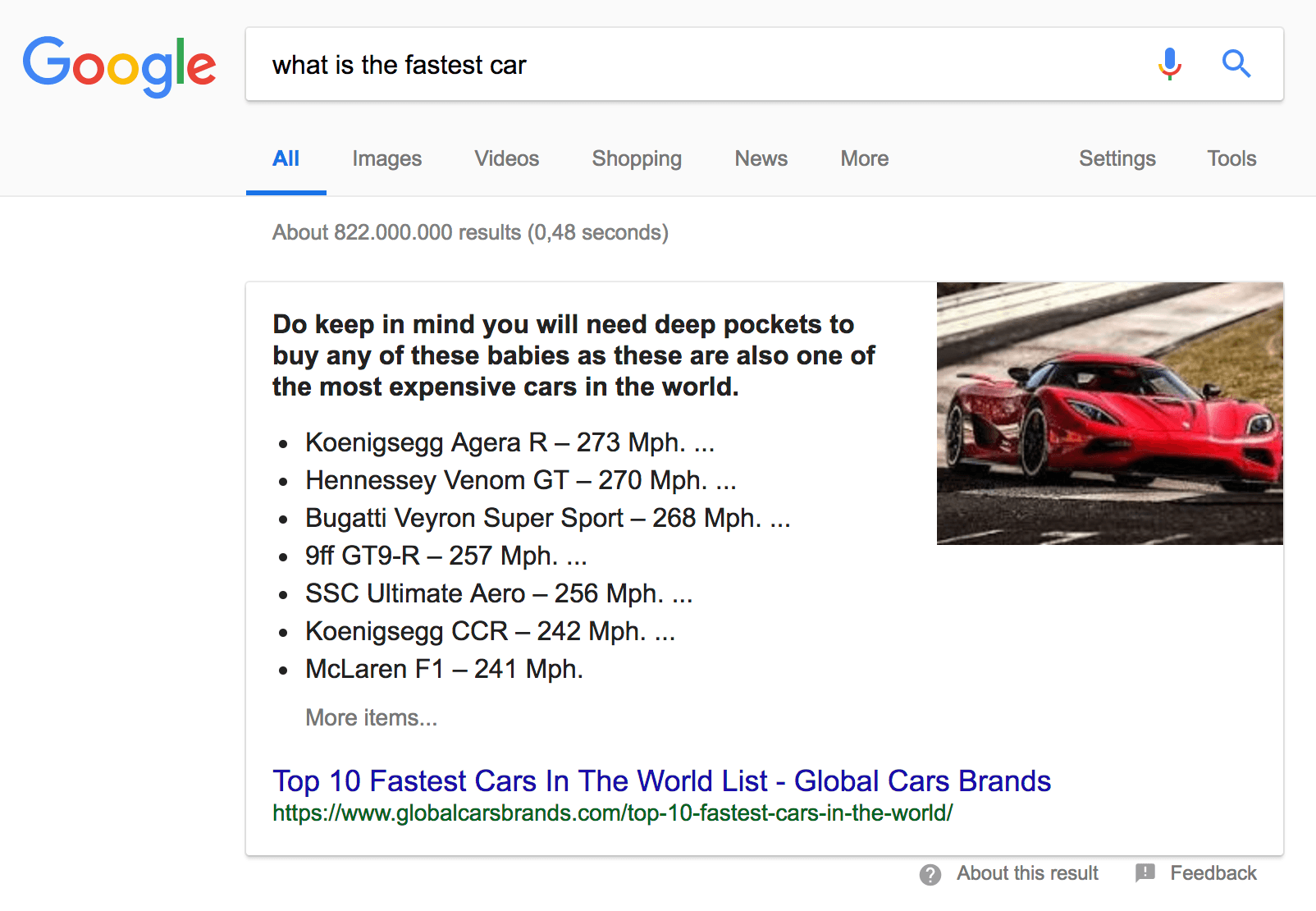Go to the Shopping tab
The image size is (1316, 911).
637,158
